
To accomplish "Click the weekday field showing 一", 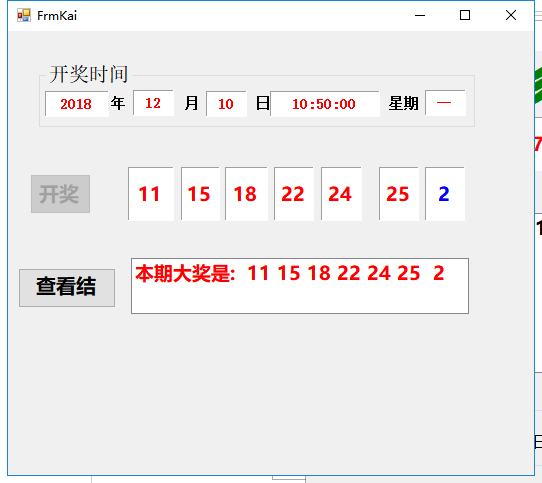I will click(x=445, y=103).
